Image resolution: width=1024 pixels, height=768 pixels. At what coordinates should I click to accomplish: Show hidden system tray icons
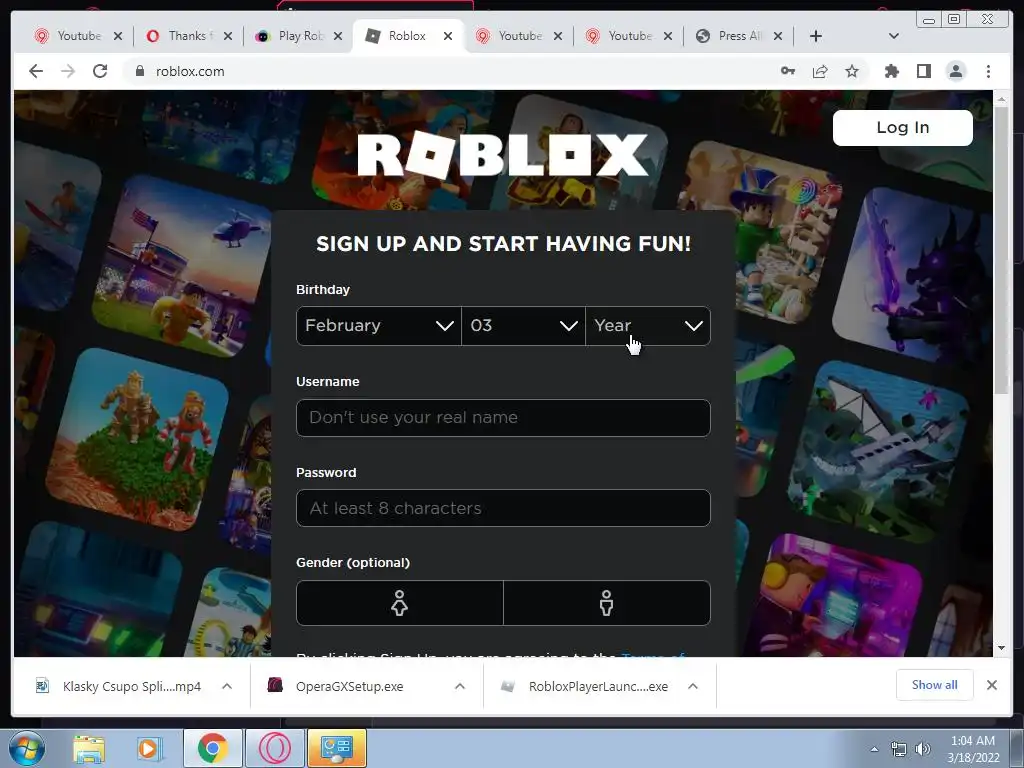(x=874, y=749)
